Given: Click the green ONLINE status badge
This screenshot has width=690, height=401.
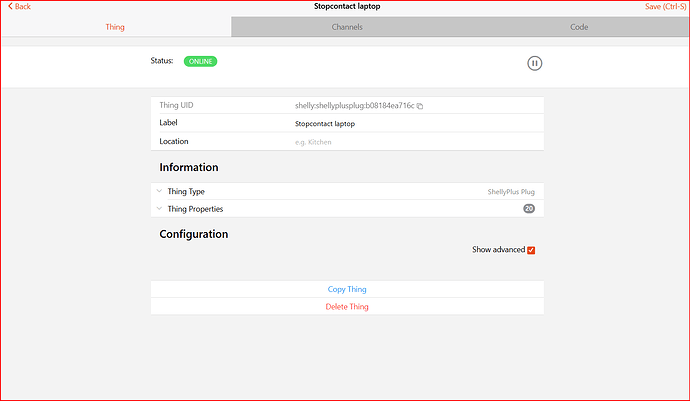Looking at the screenshot, I should pyautogui.click(x=200, y=61).
